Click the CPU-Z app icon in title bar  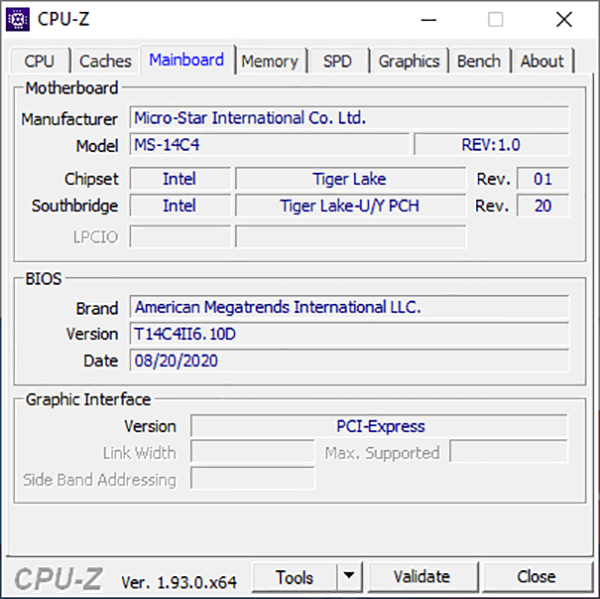pos(18,19)
